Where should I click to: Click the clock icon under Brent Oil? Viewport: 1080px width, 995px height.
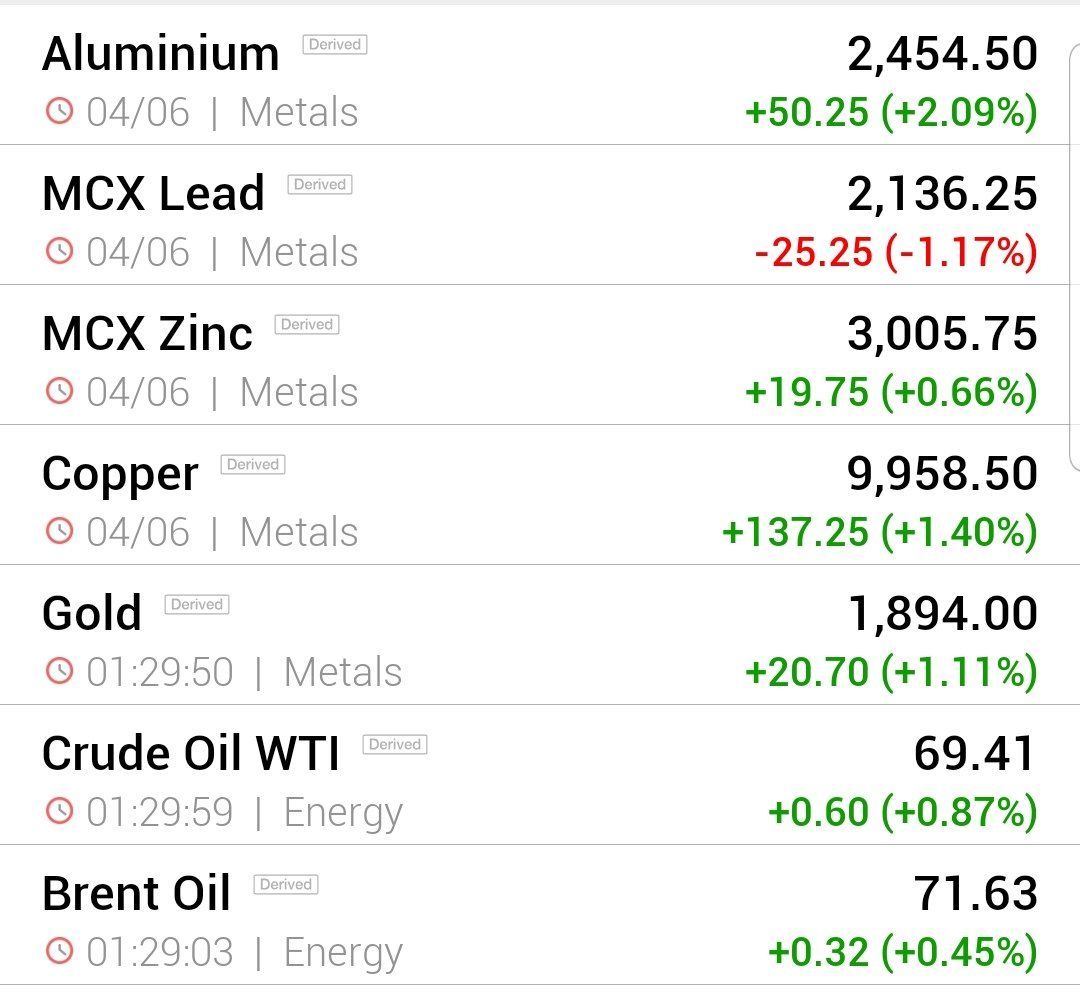[59, 951]
